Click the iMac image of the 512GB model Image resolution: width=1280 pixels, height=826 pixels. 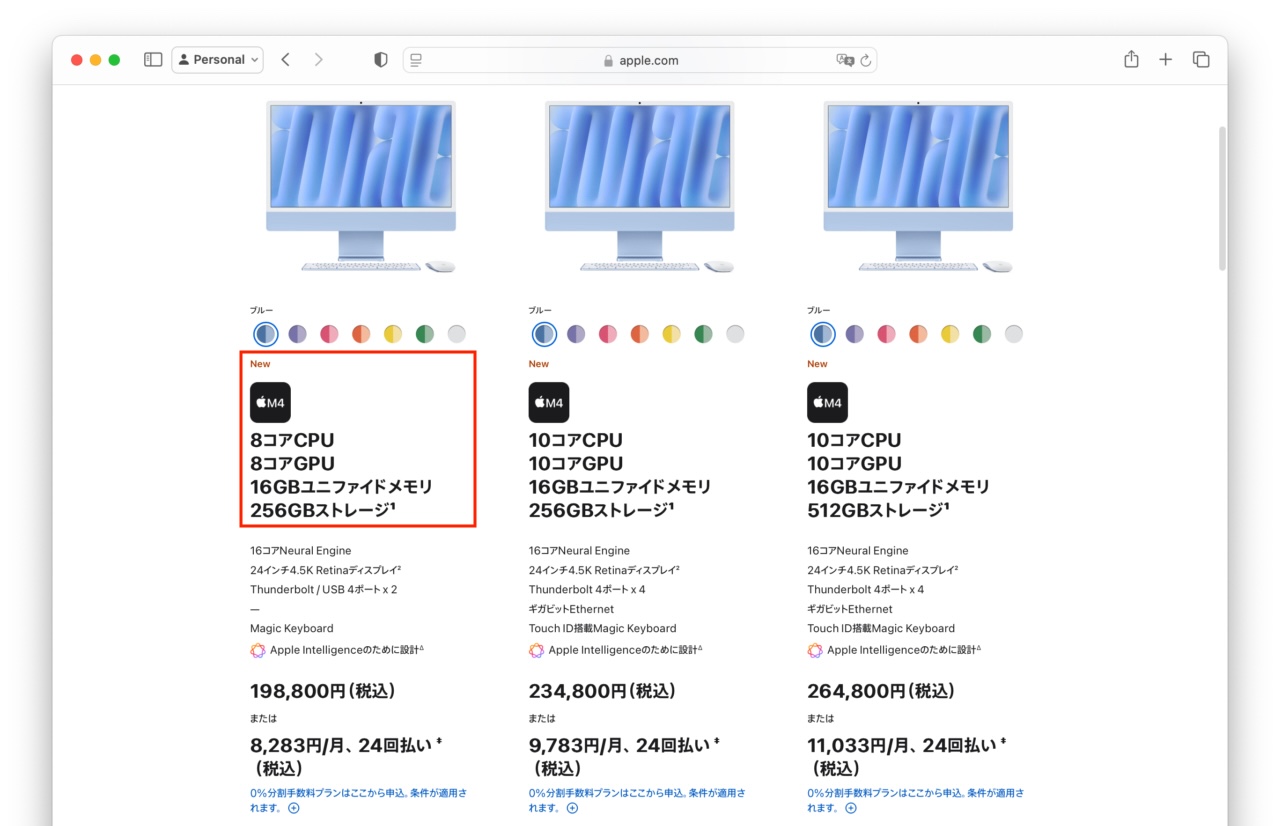(918, 186)
